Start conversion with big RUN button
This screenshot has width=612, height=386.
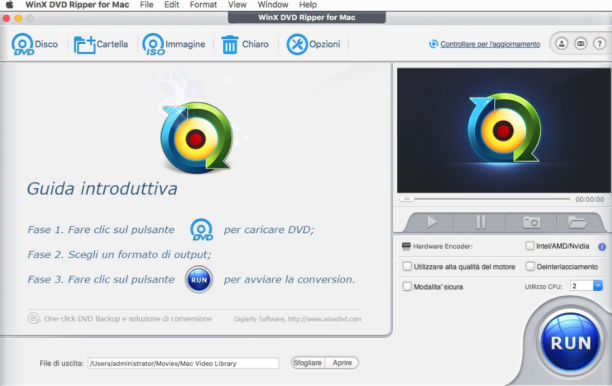coord(570,343)
